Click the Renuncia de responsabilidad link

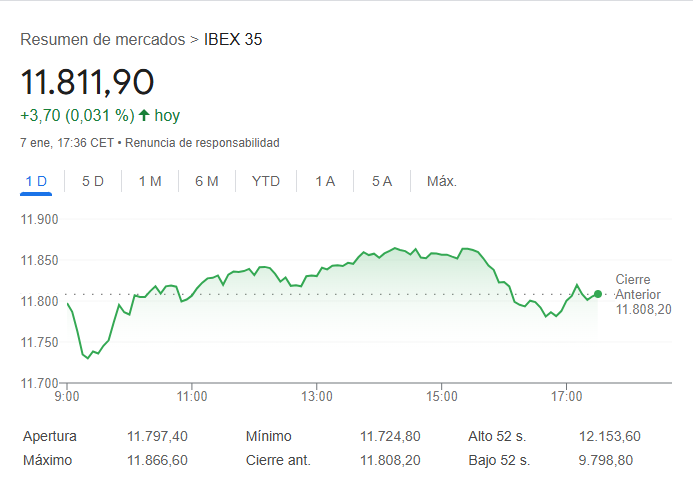pyautogui.click(x=202, y=143)
